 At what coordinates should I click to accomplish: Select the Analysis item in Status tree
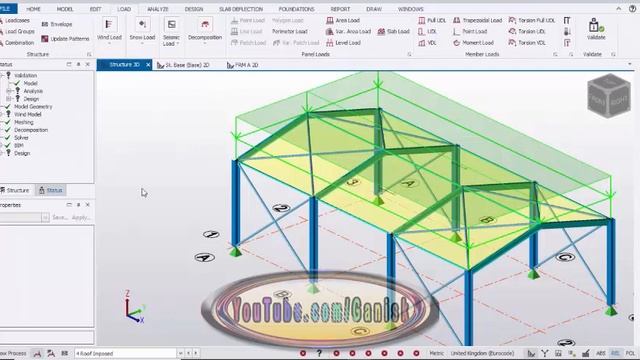[x=33, y=91]
